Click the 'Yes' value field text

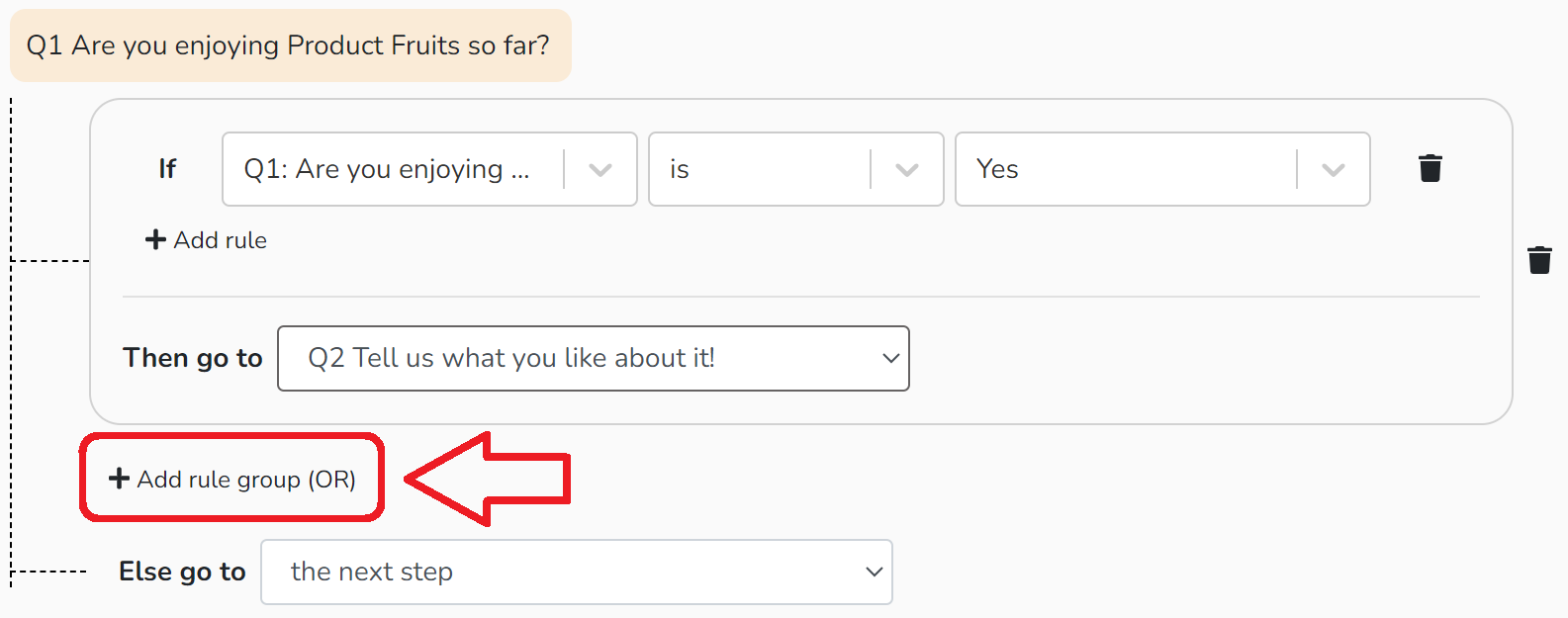coord(997,169)
